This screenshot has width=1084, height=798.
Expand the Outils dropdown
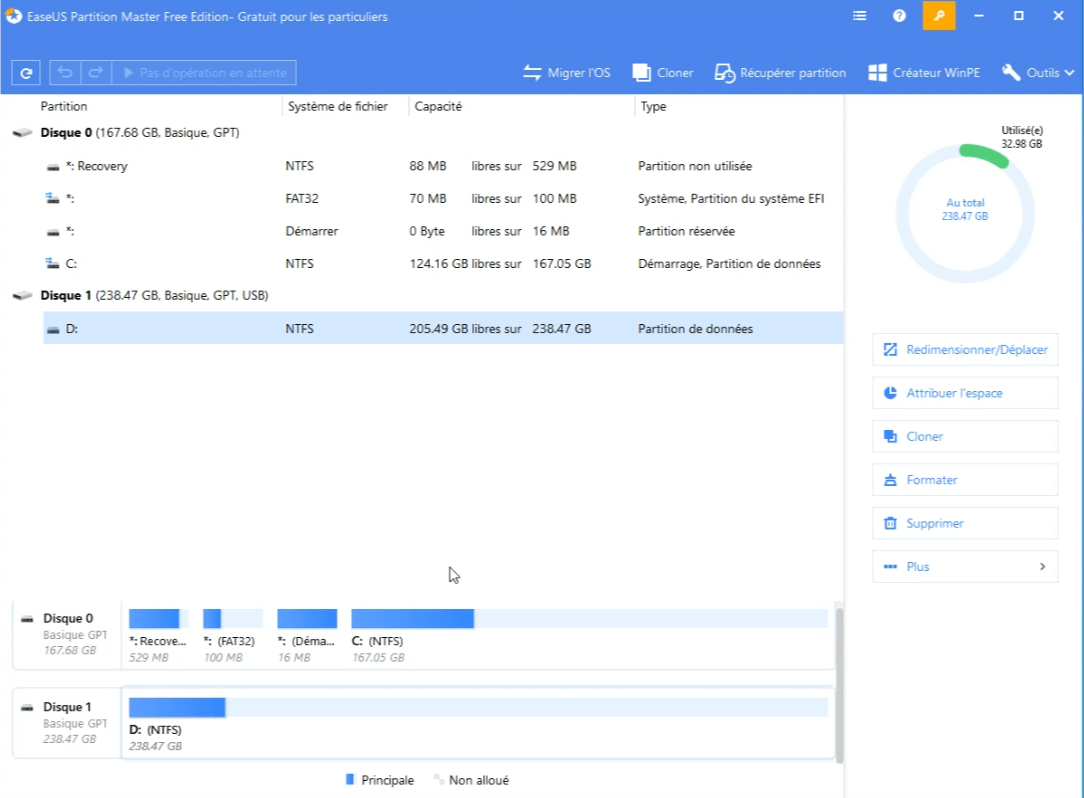click(1037, 72)
